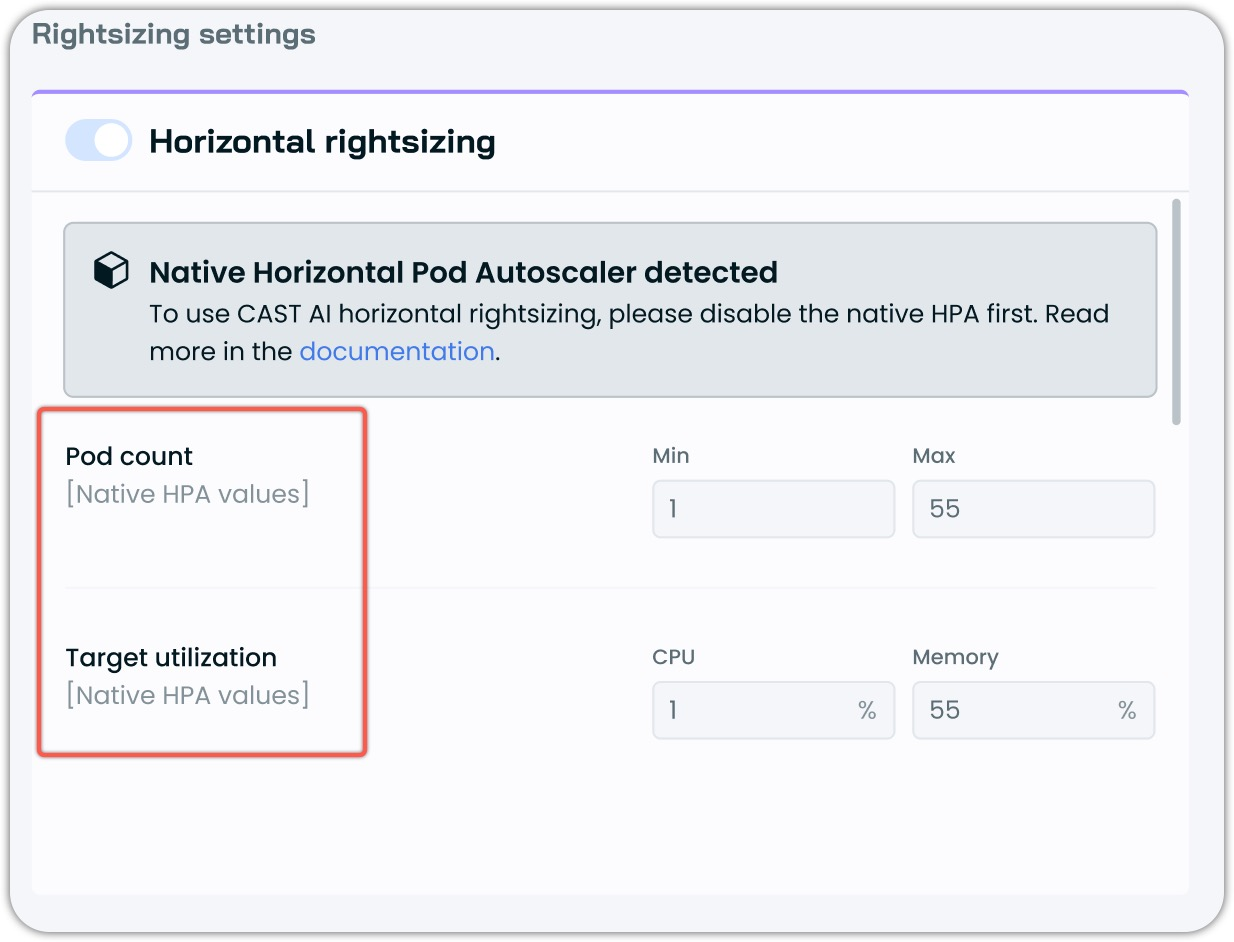Viewport: 1234px width, 942px height.
Task: Click the percent sign in CPU field
Action: [x=866, y=710]
